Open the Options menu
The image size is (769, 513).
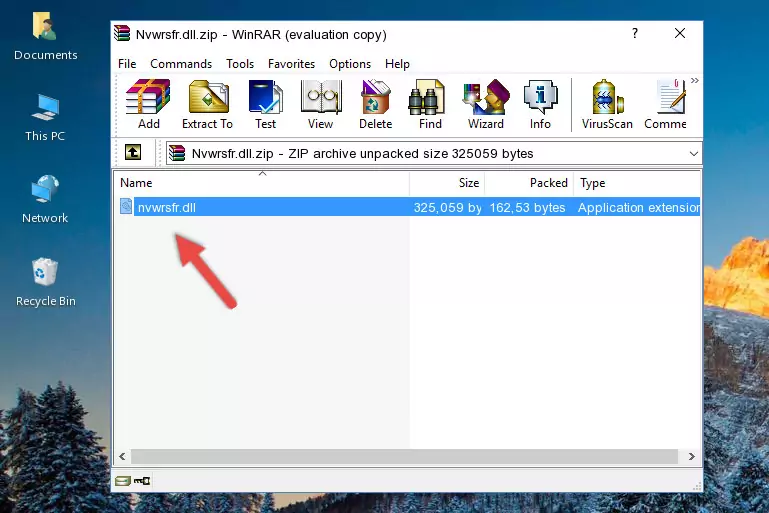tap(350, 64)
